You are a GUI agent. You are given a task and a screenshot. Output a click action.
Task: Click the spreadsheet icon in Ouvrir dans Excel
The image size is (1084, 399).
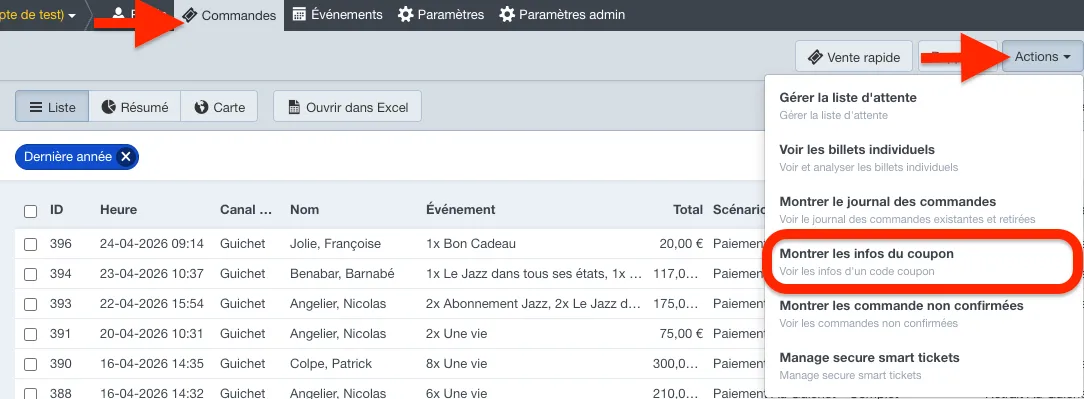click(x=294, y=107)
